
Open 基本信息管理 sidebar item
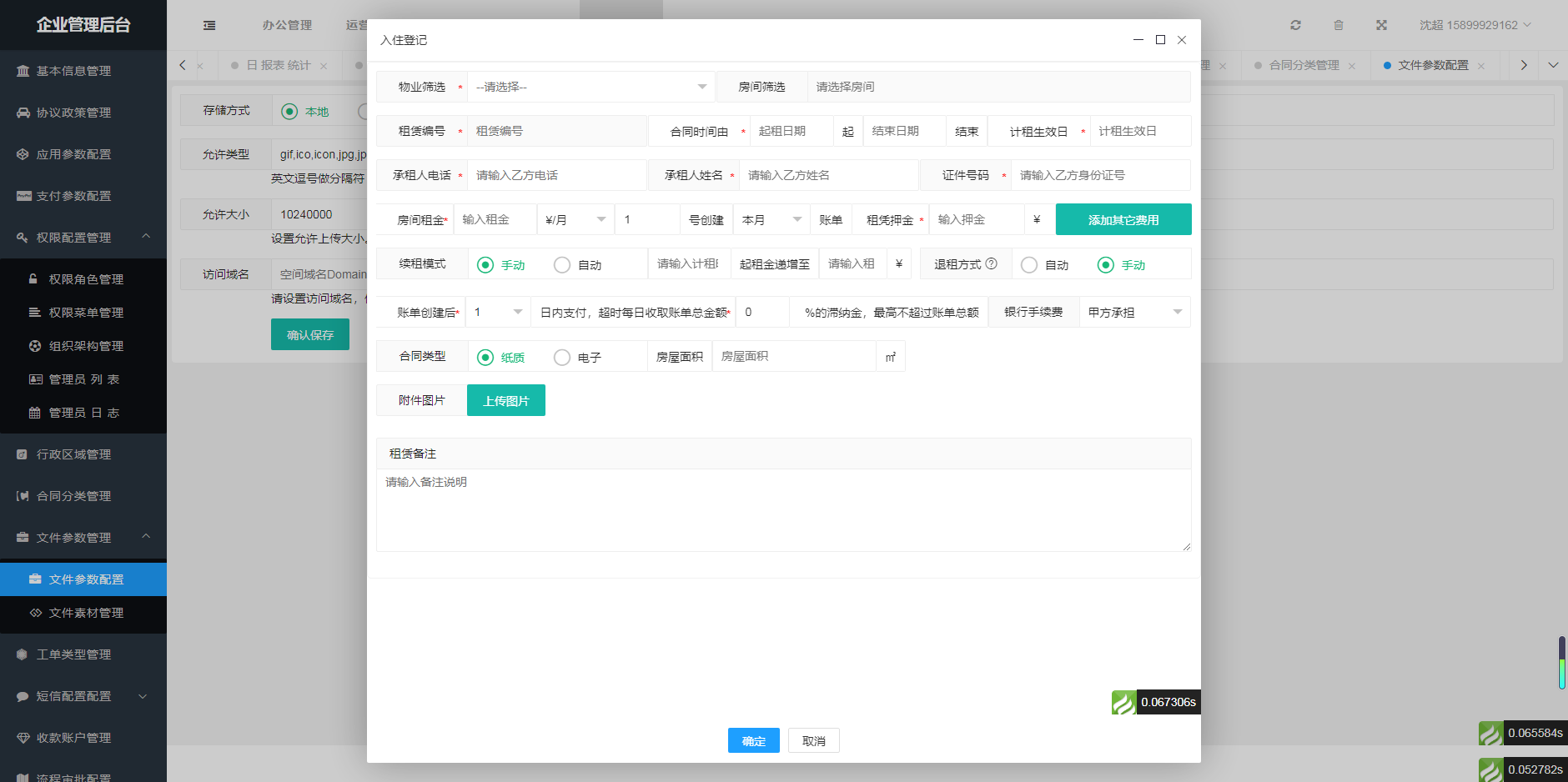(83, 71)
